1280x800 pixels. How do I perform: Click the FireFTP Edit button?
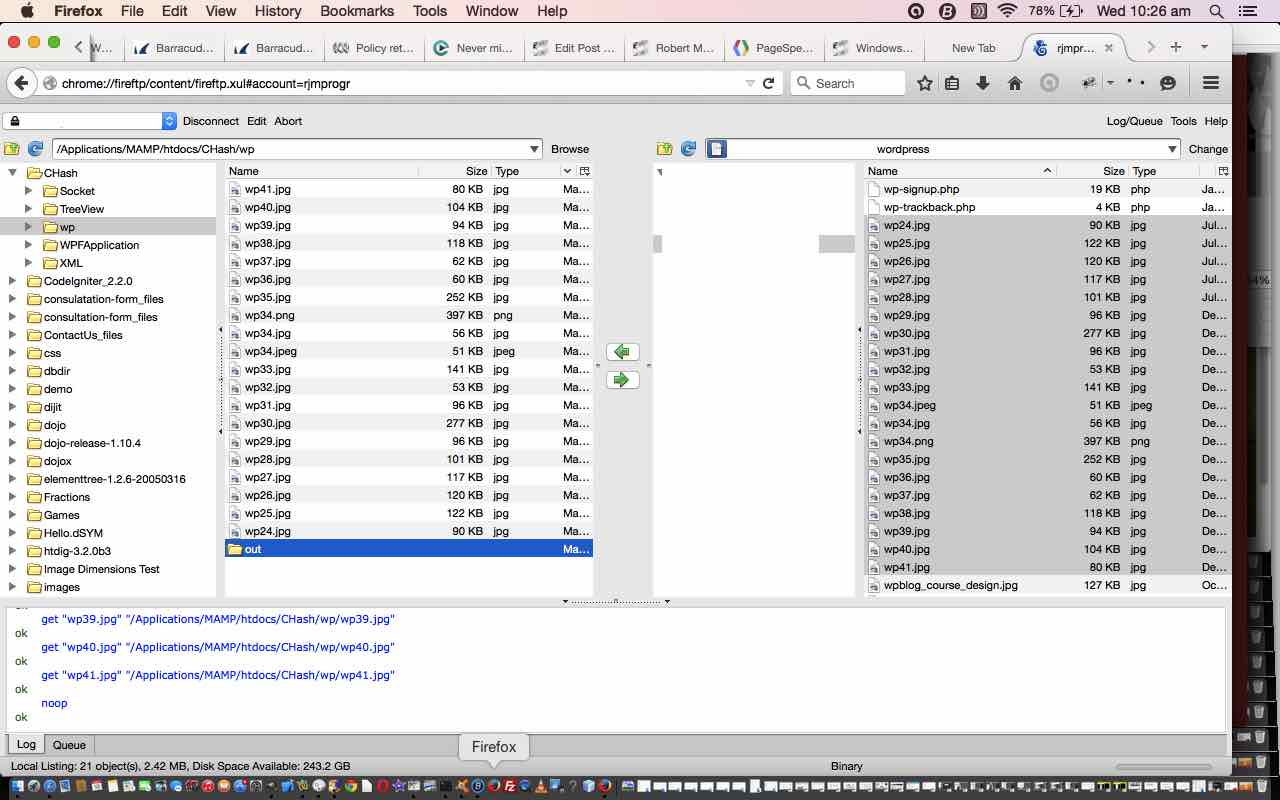click(x=257, y=121)
